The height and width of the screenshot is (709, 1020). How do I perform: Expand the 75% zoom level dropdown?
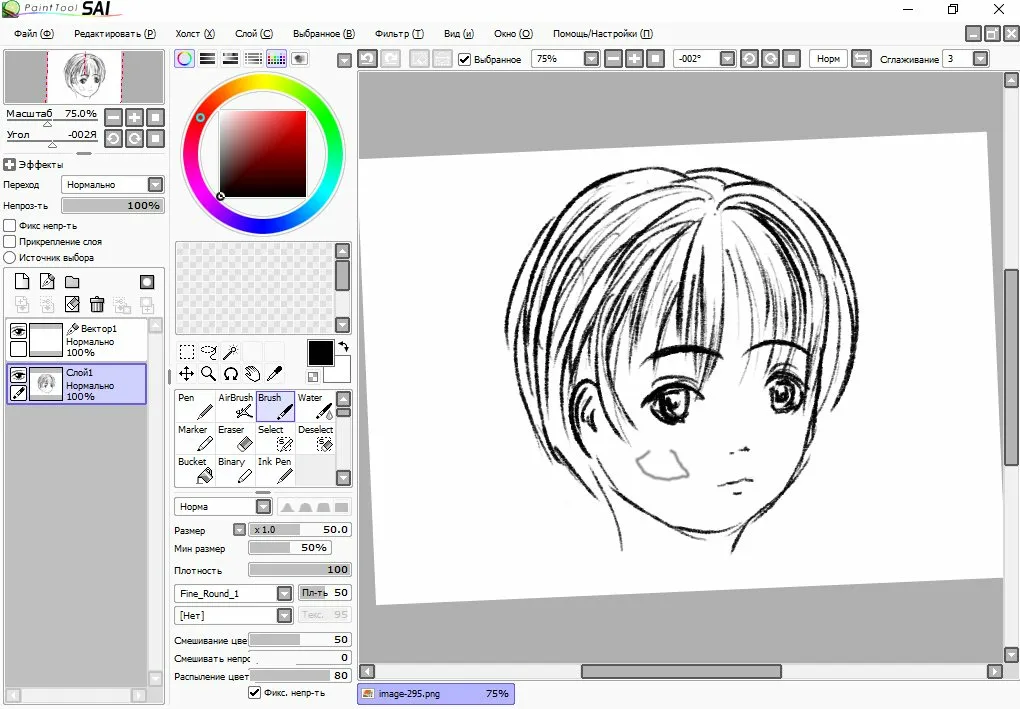591,59
